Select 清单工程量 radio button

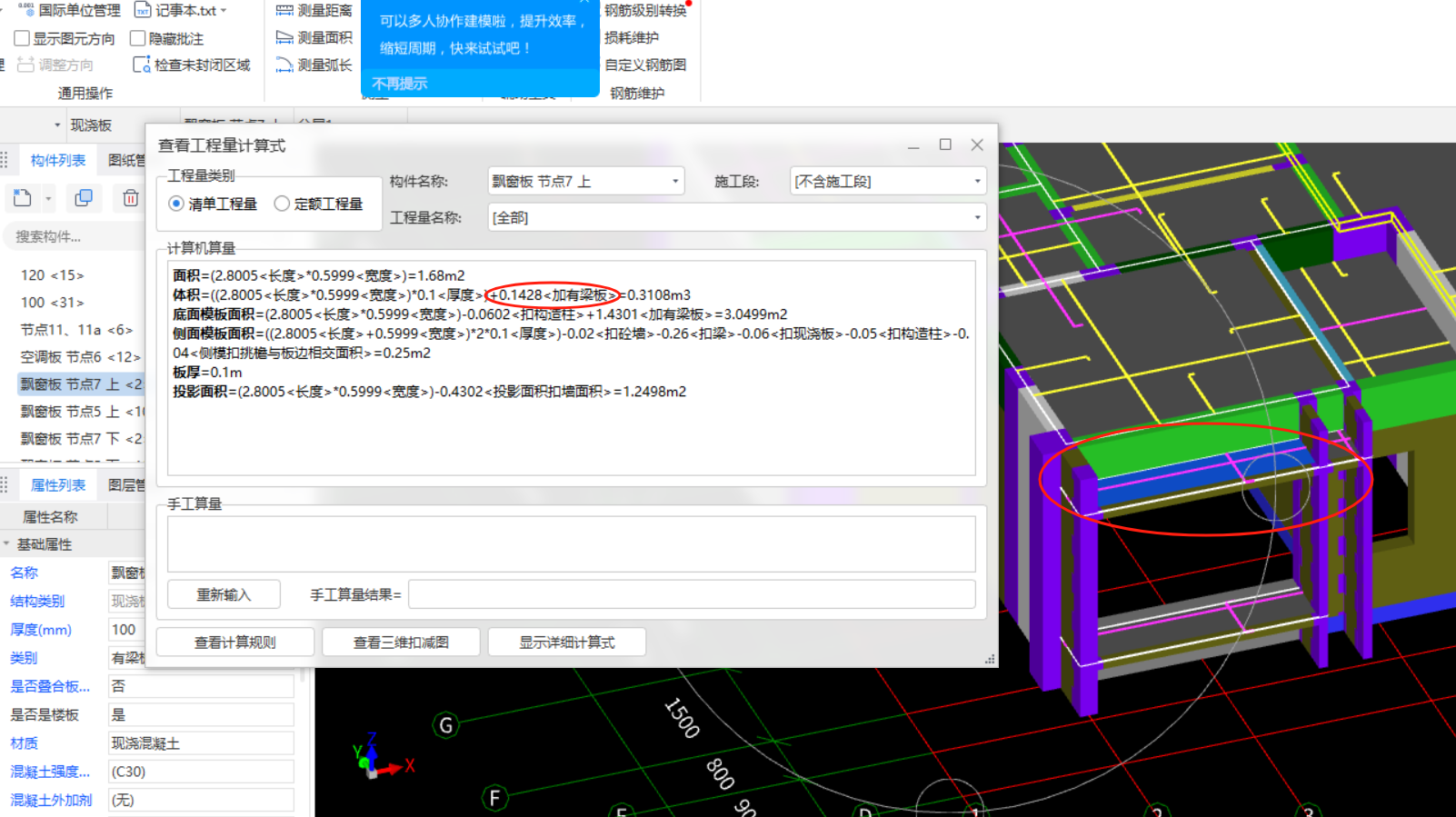[x=176, y=204]
